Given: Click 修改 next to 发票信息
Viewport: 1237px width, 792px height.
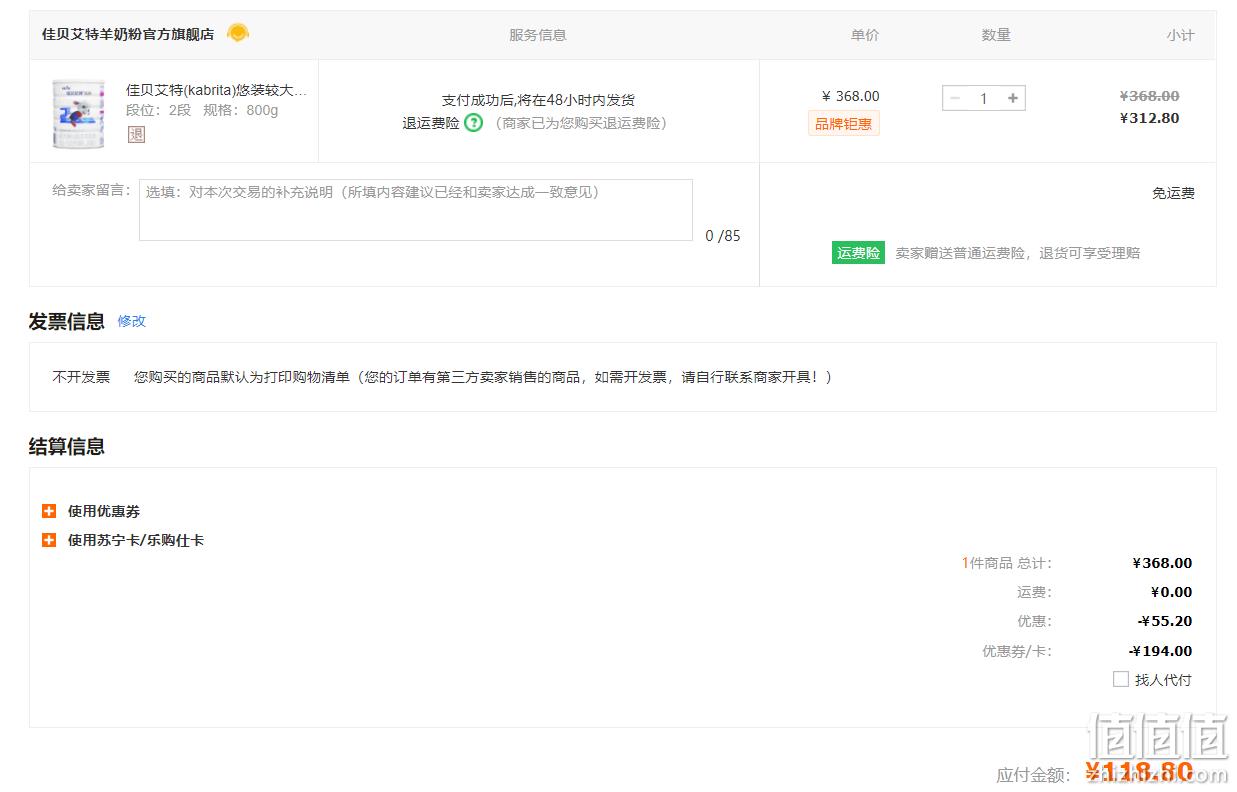Looking at the screenshot, I should point(132,321).
